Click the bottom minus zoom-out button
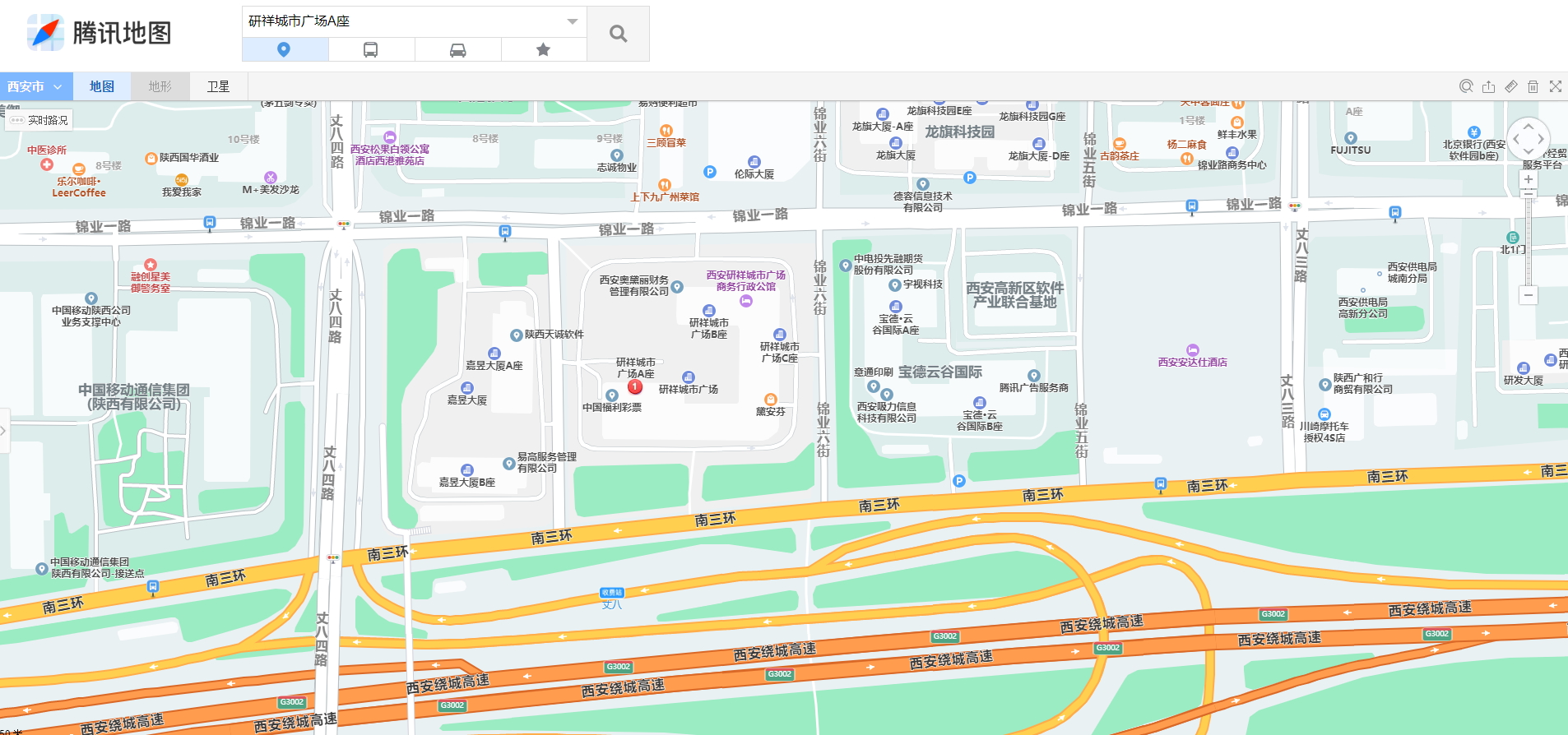The height and width of the screenshot is (735, 1568). [1529, 294]
